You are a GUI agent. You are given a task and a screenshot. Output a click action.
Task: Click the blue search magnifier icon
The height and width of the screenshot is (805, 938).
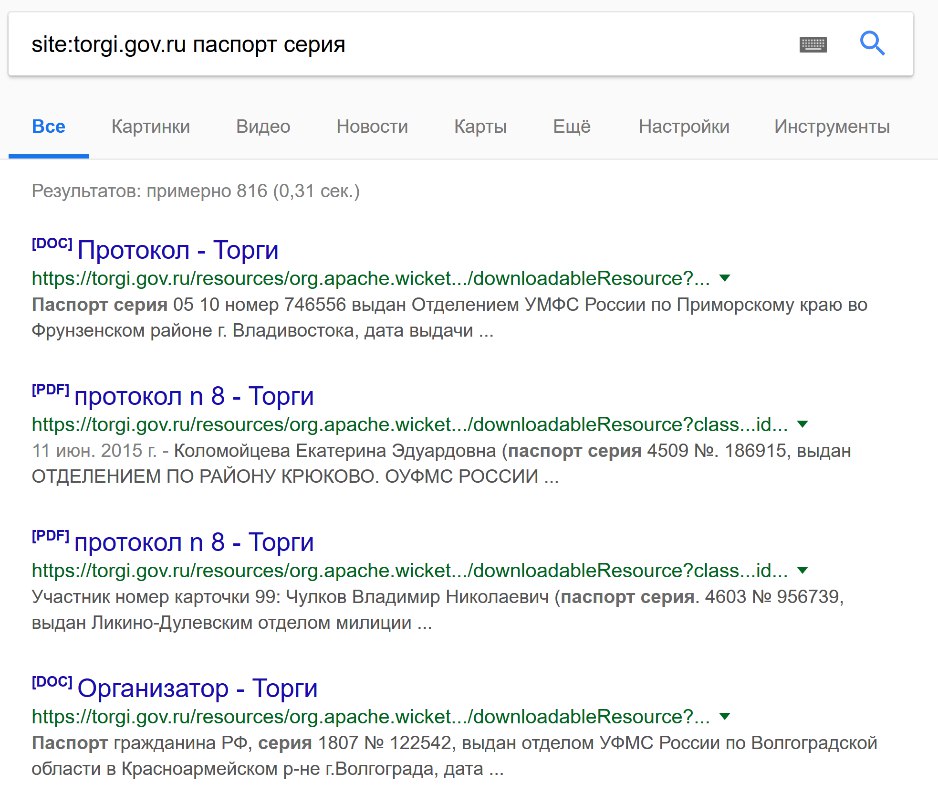872,44
